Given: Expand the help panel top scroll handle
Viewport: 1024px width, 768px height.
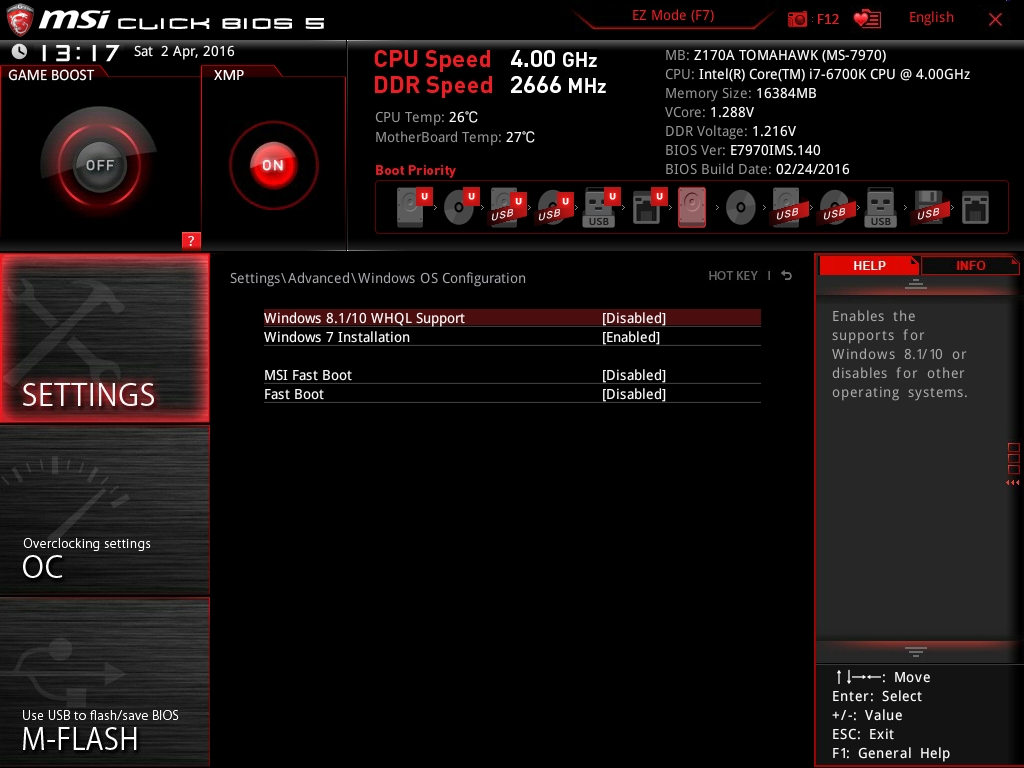Looking at the screenshot, I should 916,283.
